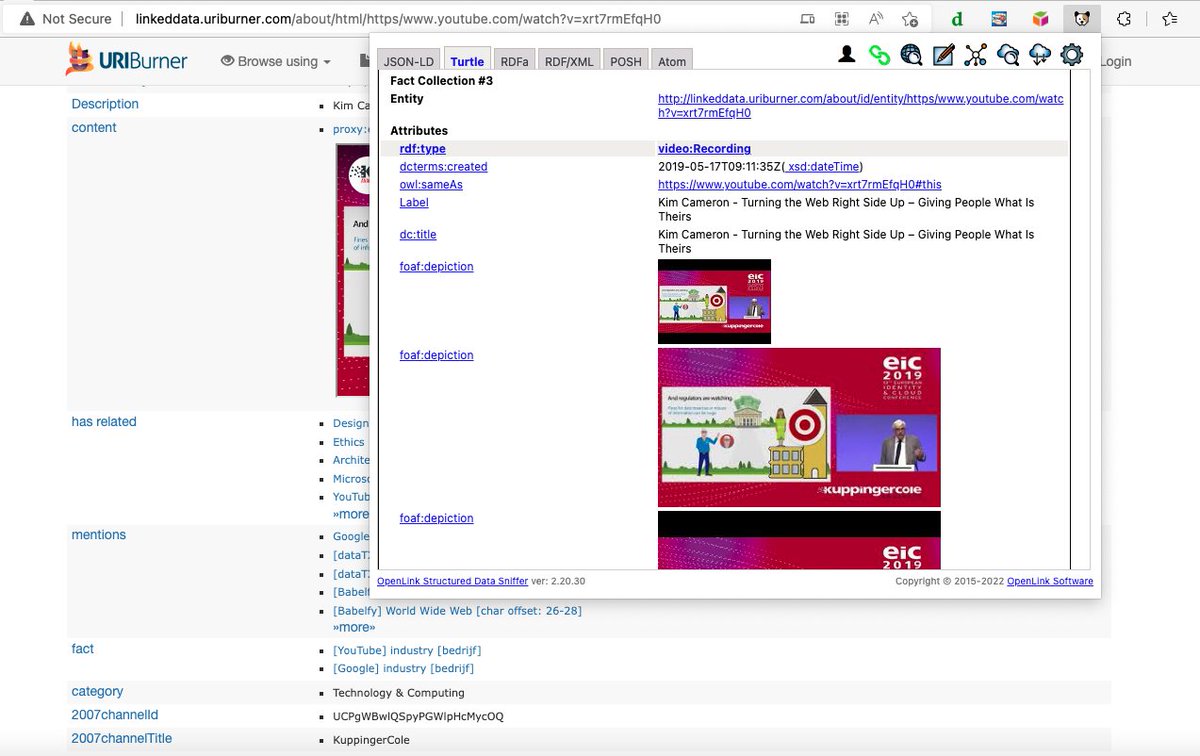Viewport: 1200px width, 756px height.
Task: Click the 2007channelId property link
Action: coord(115,715)
